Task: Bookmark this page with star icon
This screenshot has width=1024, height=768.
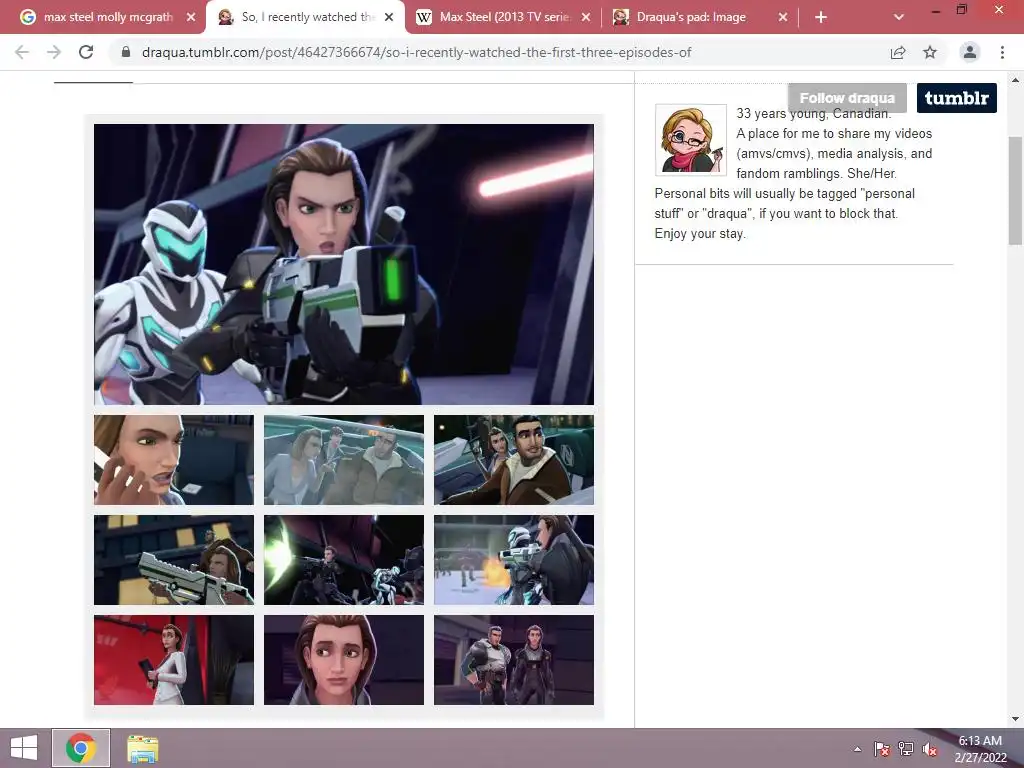Action: [x=930, y=52]
